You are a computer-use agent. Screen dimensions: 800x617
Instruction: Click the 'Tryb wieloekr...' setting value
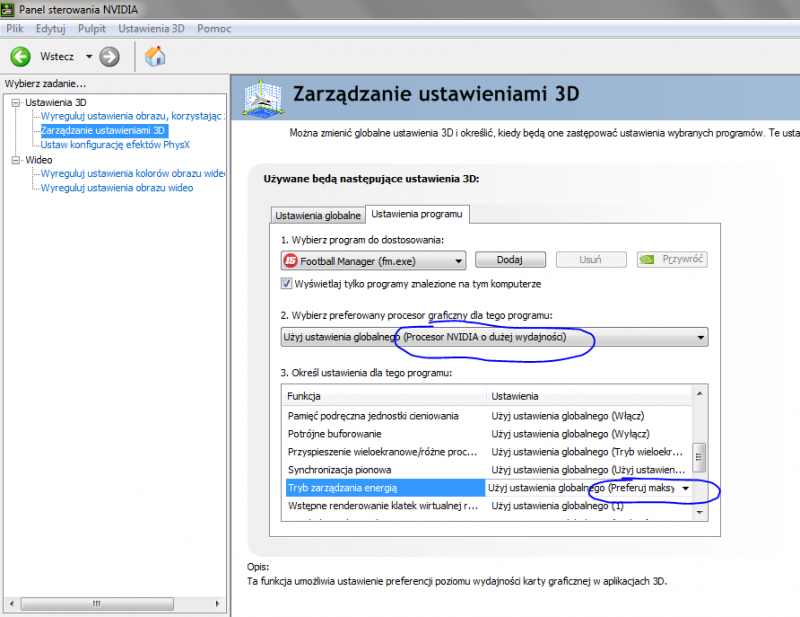click(x=587, y=452)
